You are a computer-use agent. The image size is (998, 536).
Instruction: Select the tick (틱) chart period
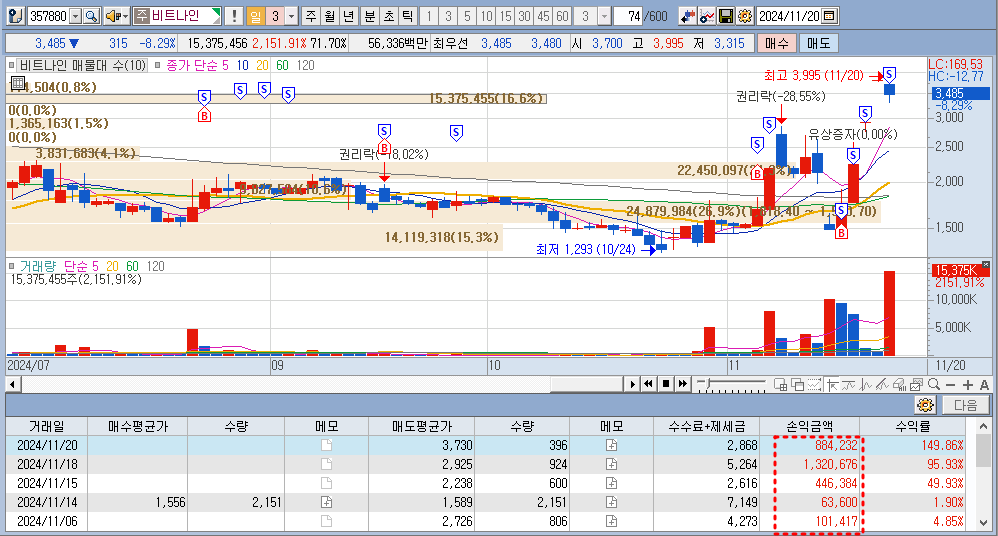click(x=408, y=16)
